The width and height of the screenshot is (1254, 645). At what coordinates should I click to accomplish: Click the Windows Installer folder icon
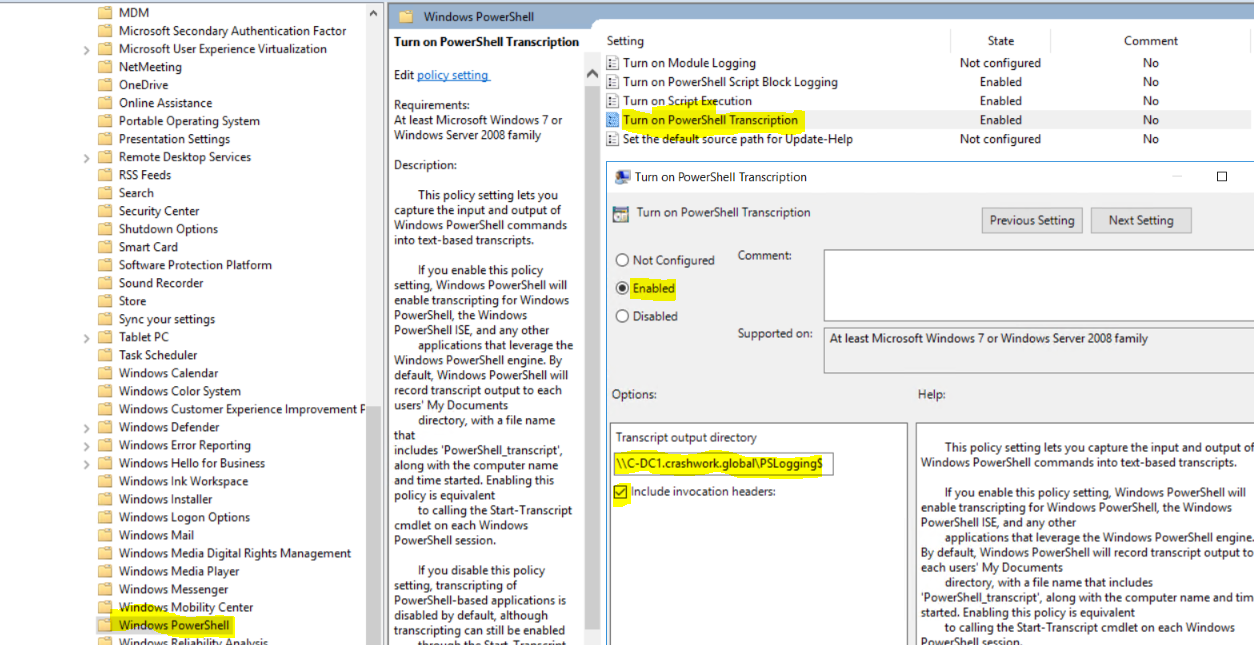coord(105,499)
